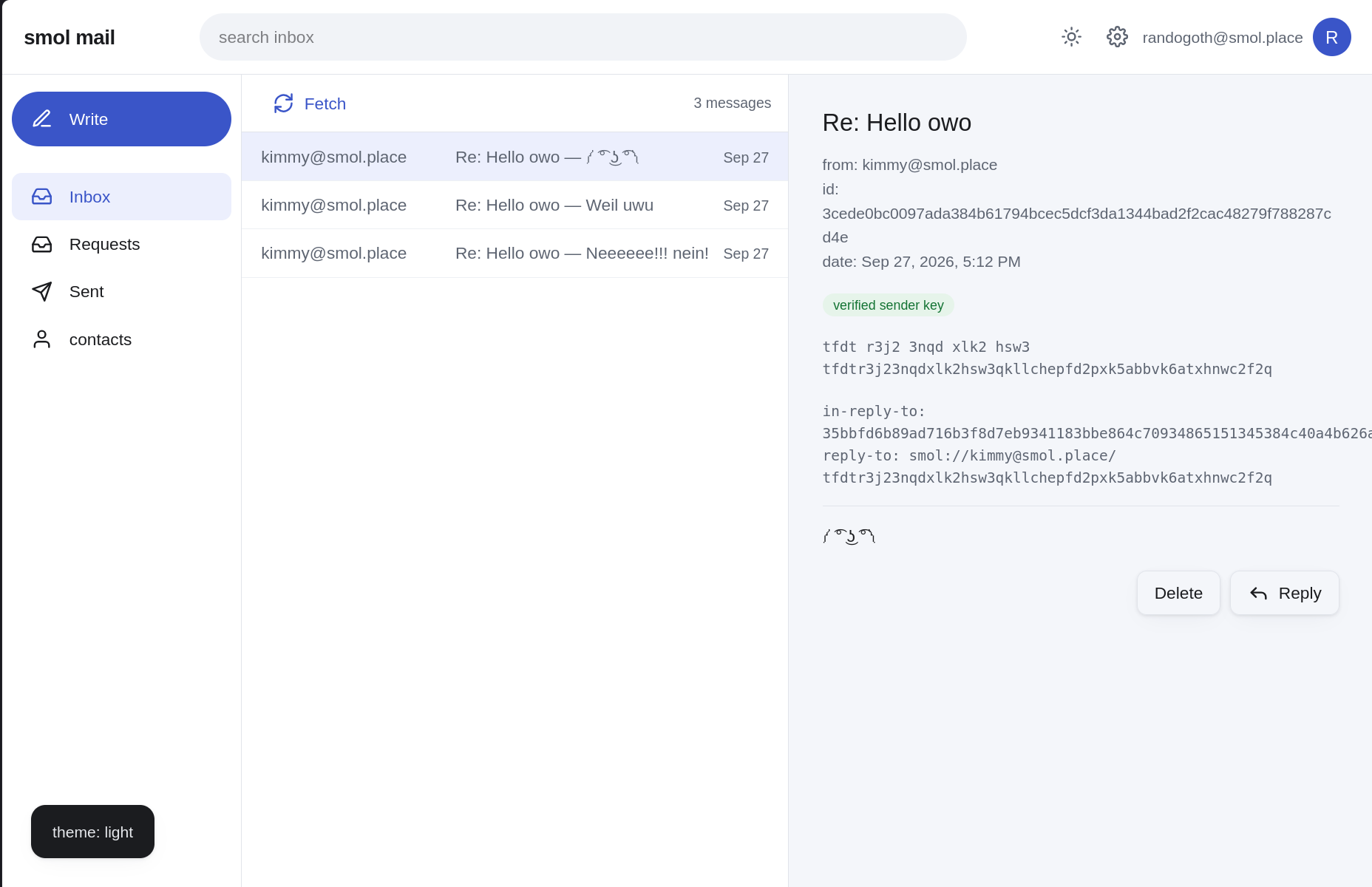1372x887 pixels.
Task: Click the '3 messages' counter
Action: click(732, 103)
